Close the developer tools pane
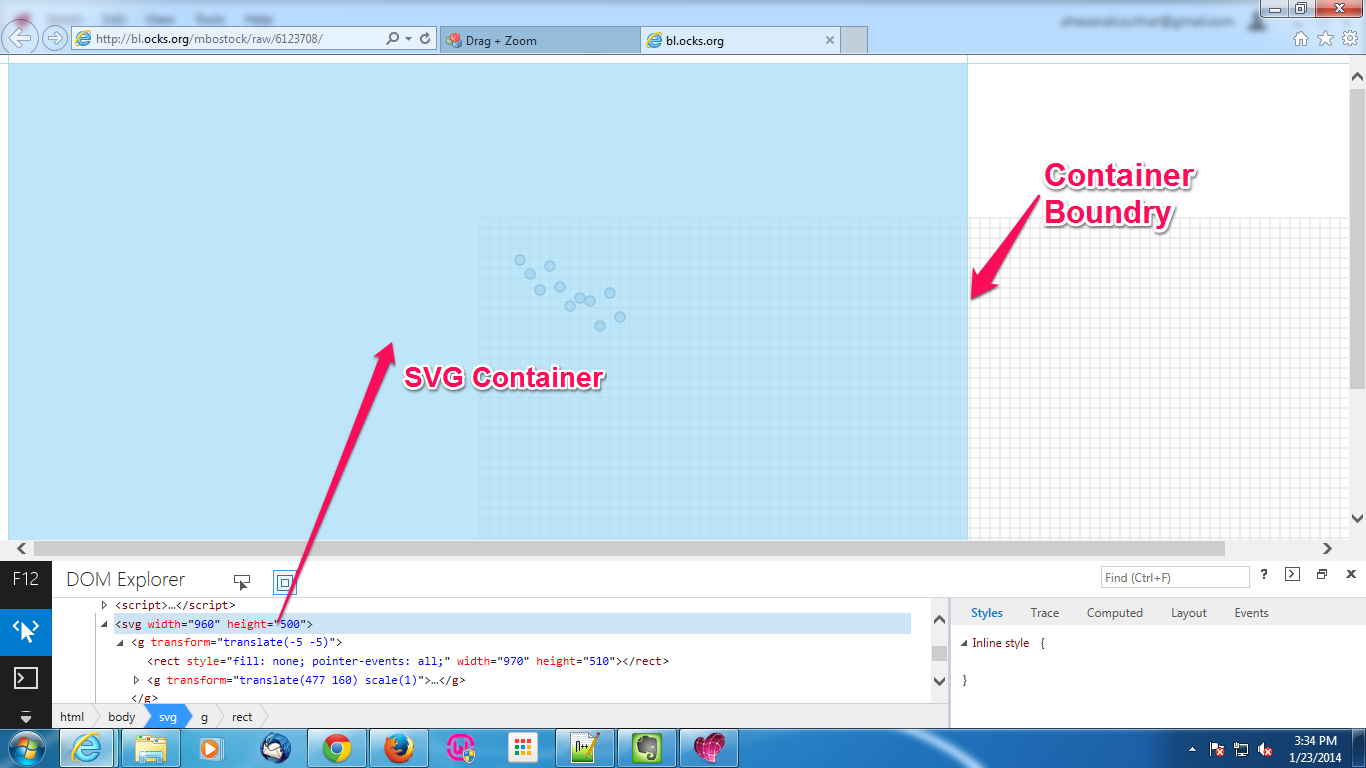 point(1351,574)
